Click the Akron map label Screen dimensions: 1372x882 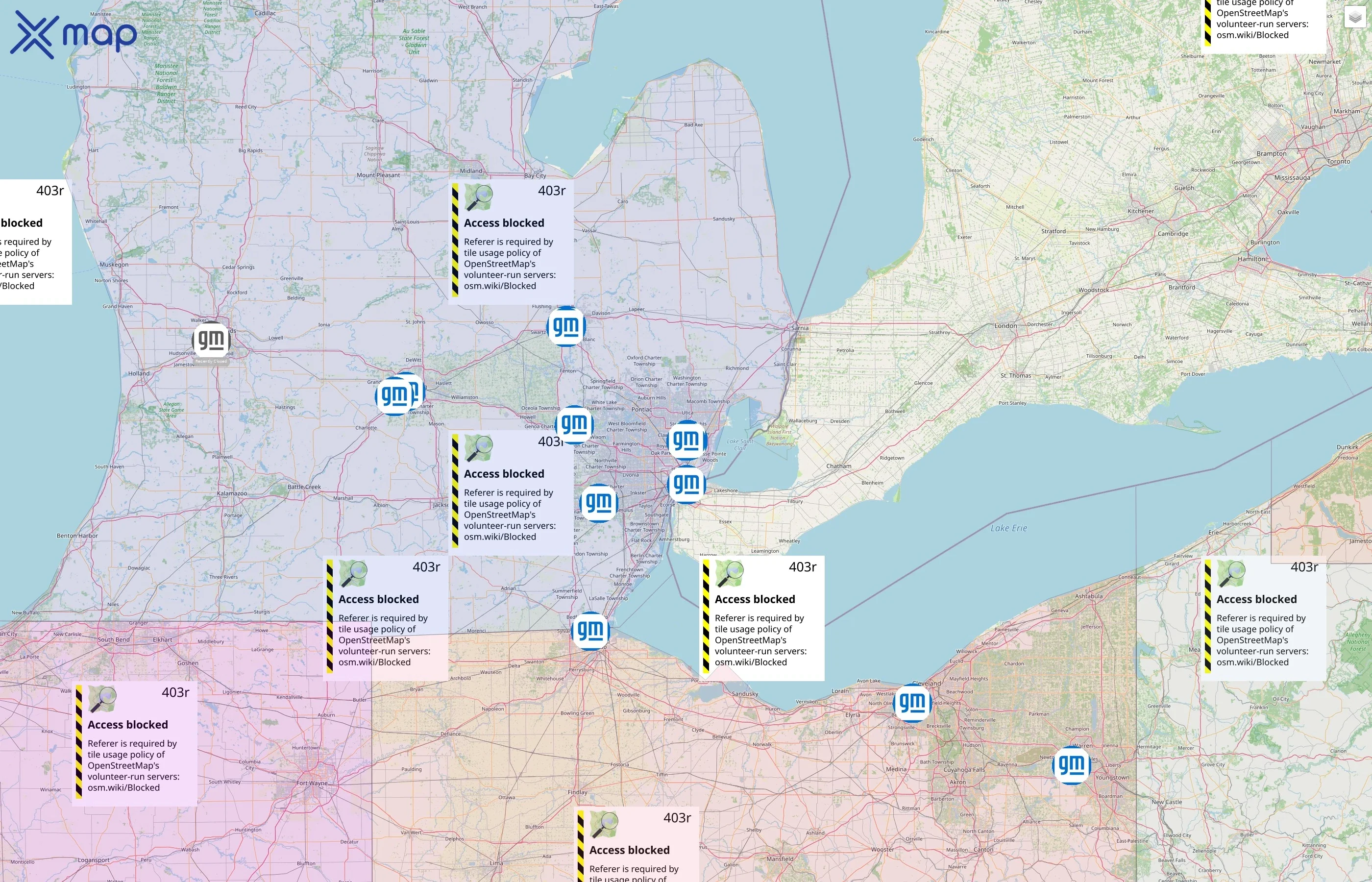(957, 782)
